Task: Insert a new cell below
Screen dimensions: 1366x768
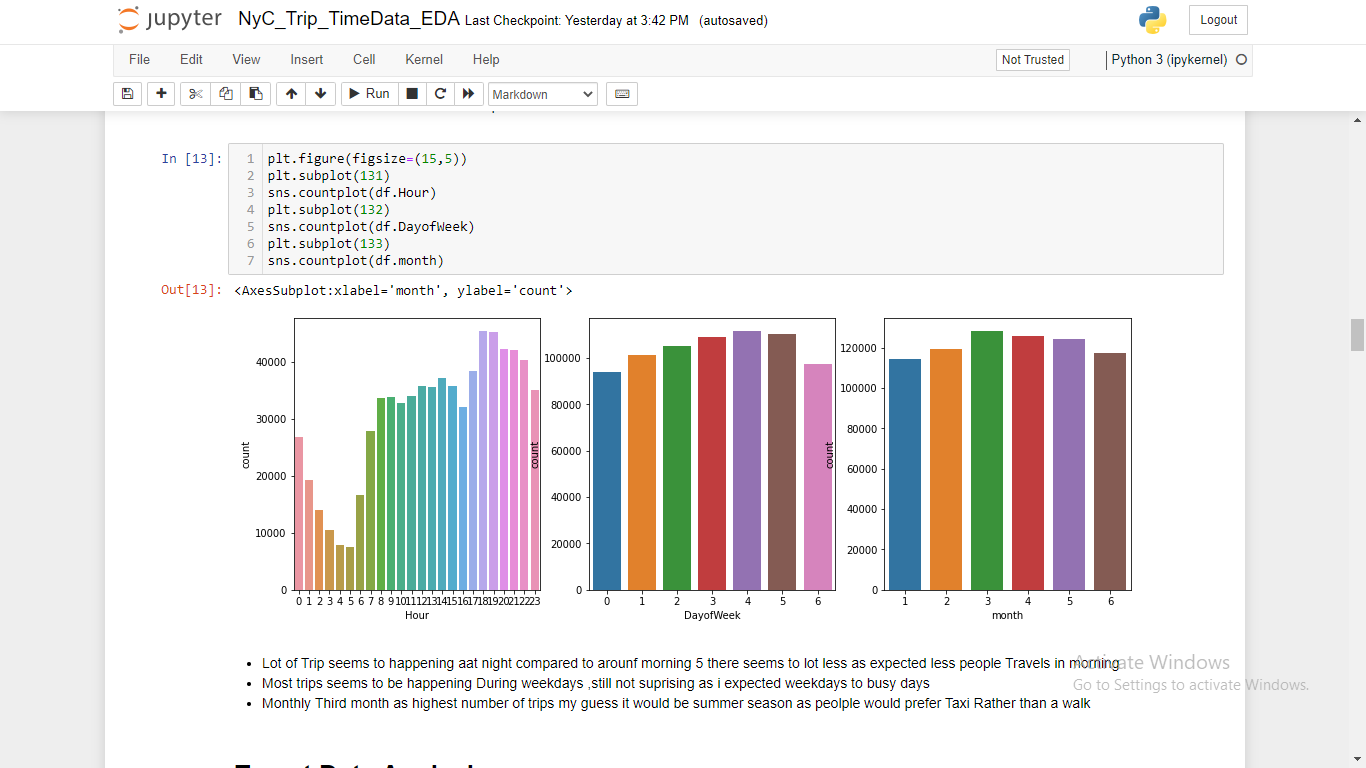Action: click(161, 93)
